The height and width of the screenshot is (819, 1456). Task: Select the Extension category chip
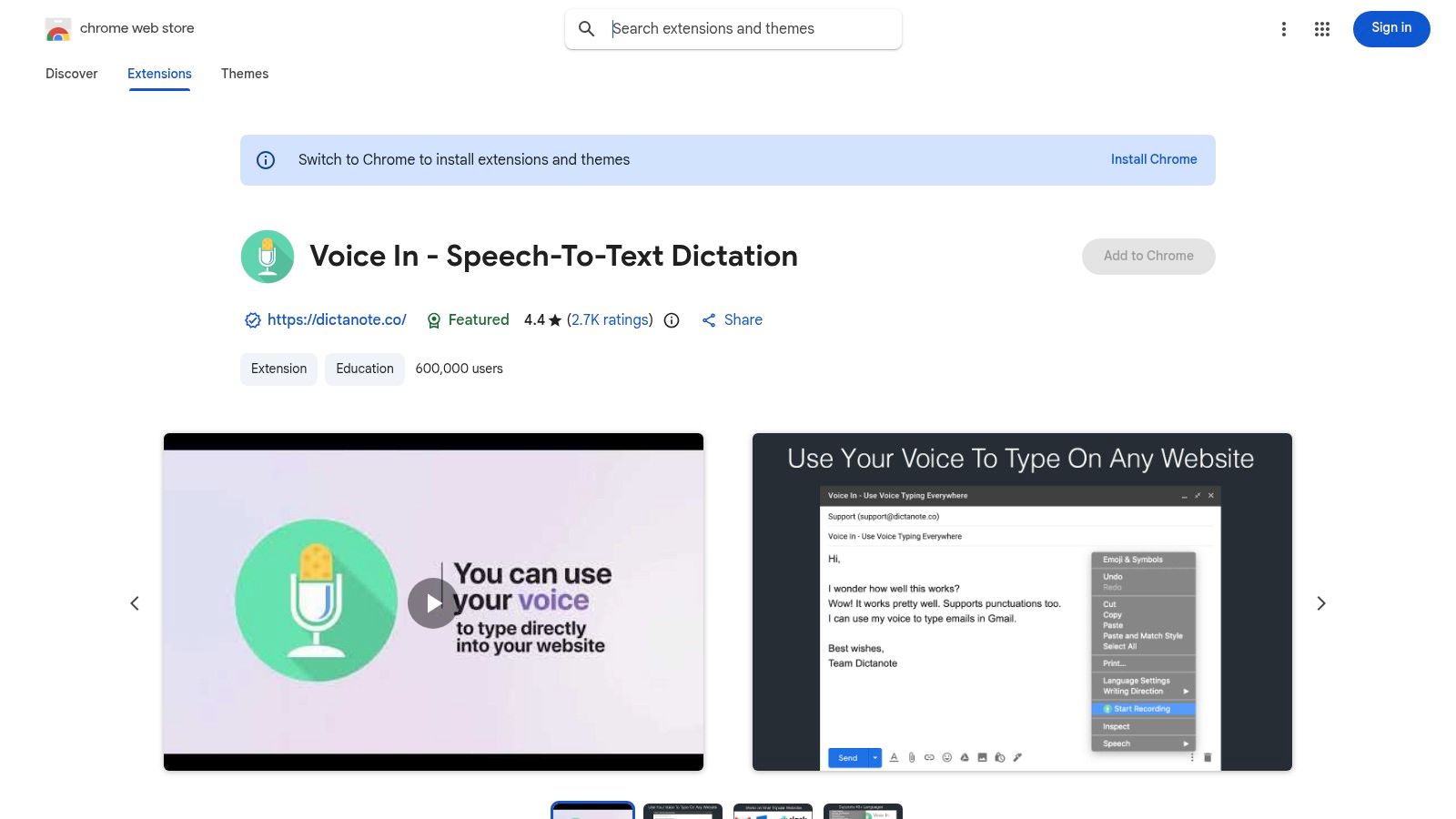(278, 369)
